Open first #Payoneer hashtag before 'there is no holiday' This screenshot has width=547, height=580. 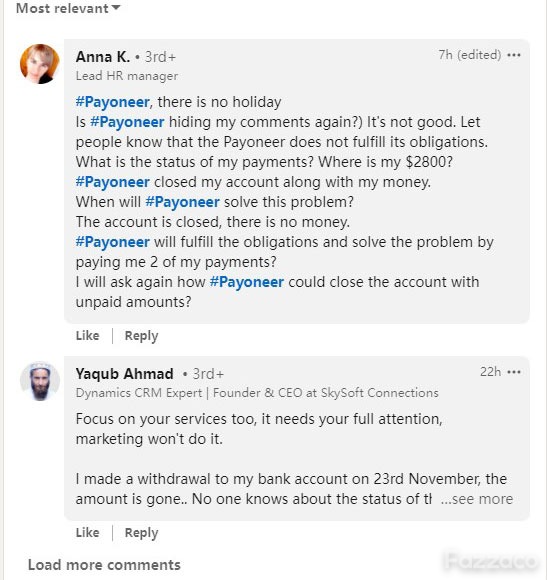(x=113, y=102)
